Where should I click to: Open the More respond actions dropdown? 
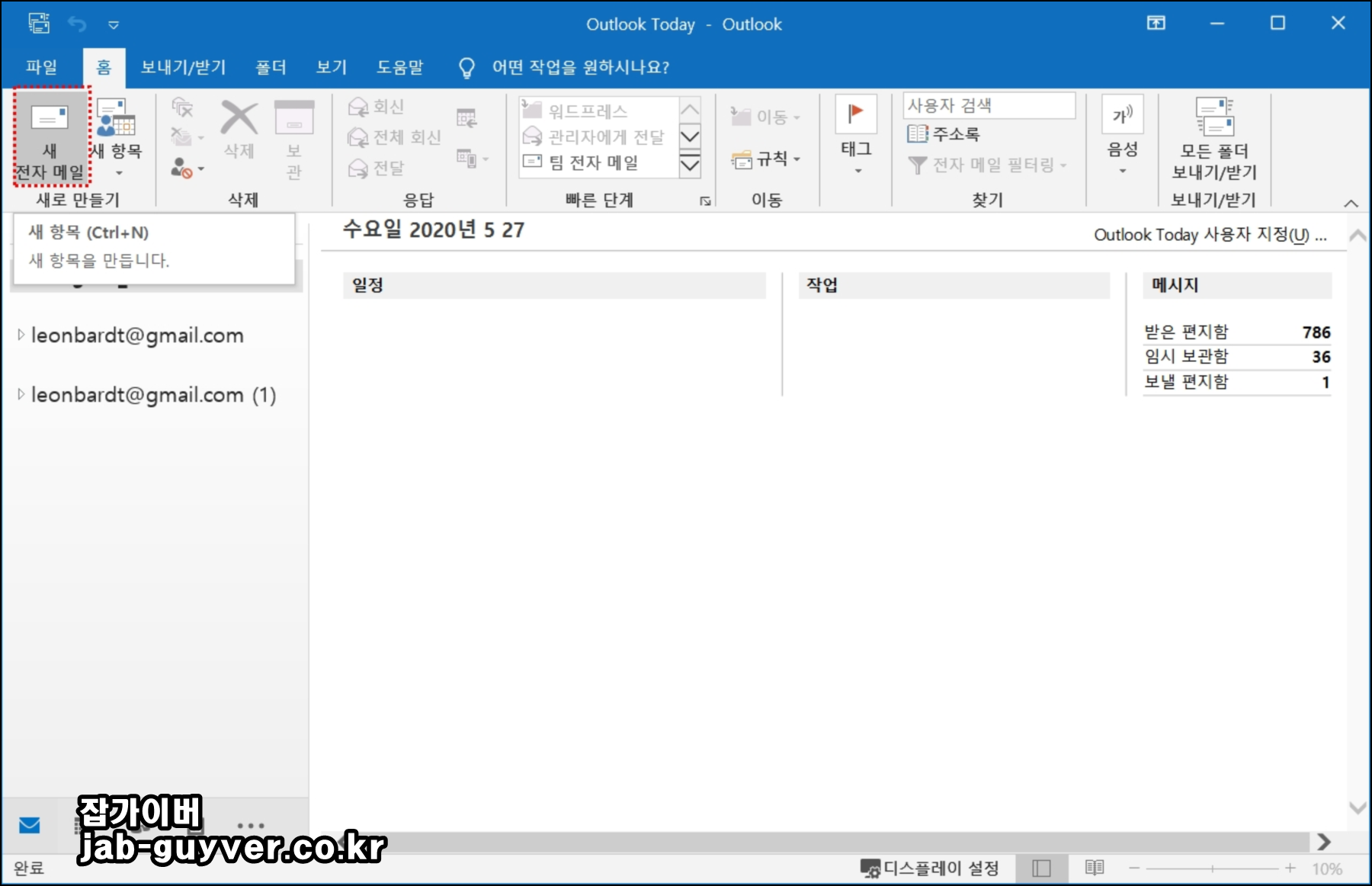coord(473,159)
